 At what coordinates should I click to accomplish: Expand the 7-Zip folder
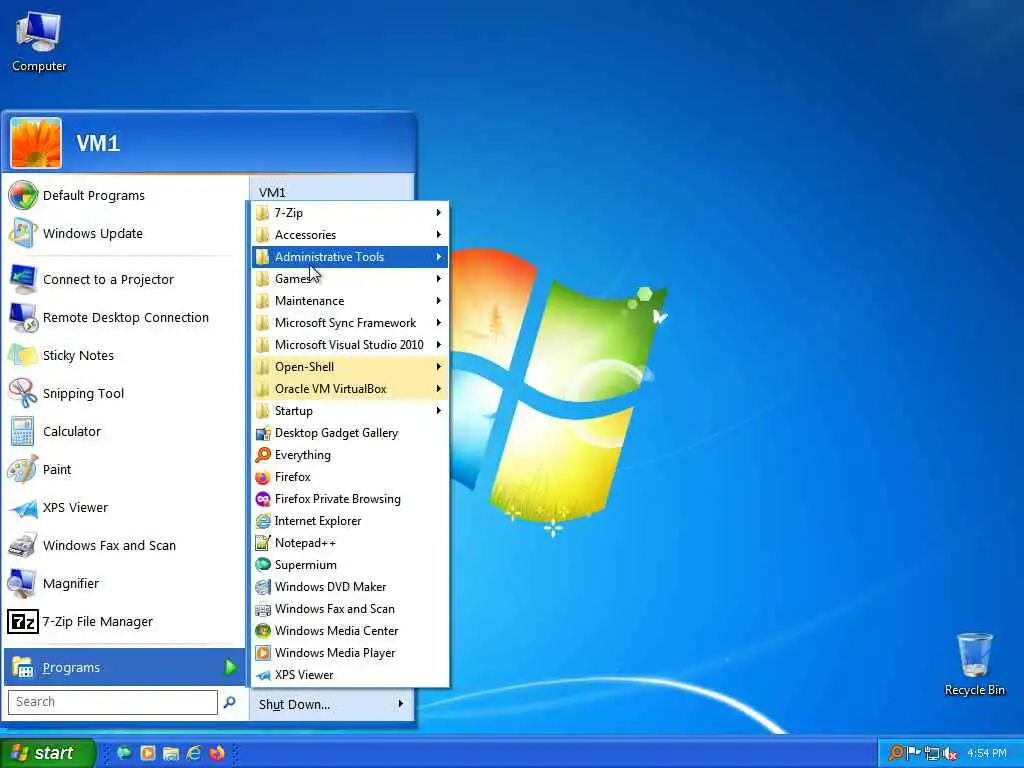pyautogui.click(x=350, y=213)
